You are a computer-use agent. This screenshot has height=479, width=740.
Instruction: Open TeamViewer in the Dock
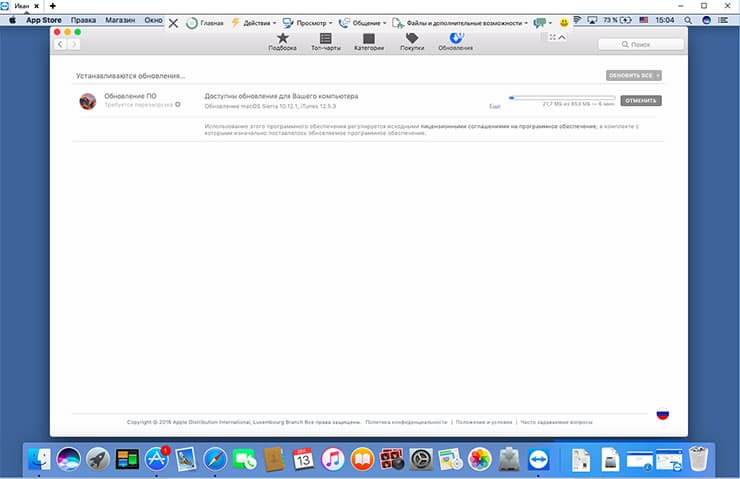538,459
